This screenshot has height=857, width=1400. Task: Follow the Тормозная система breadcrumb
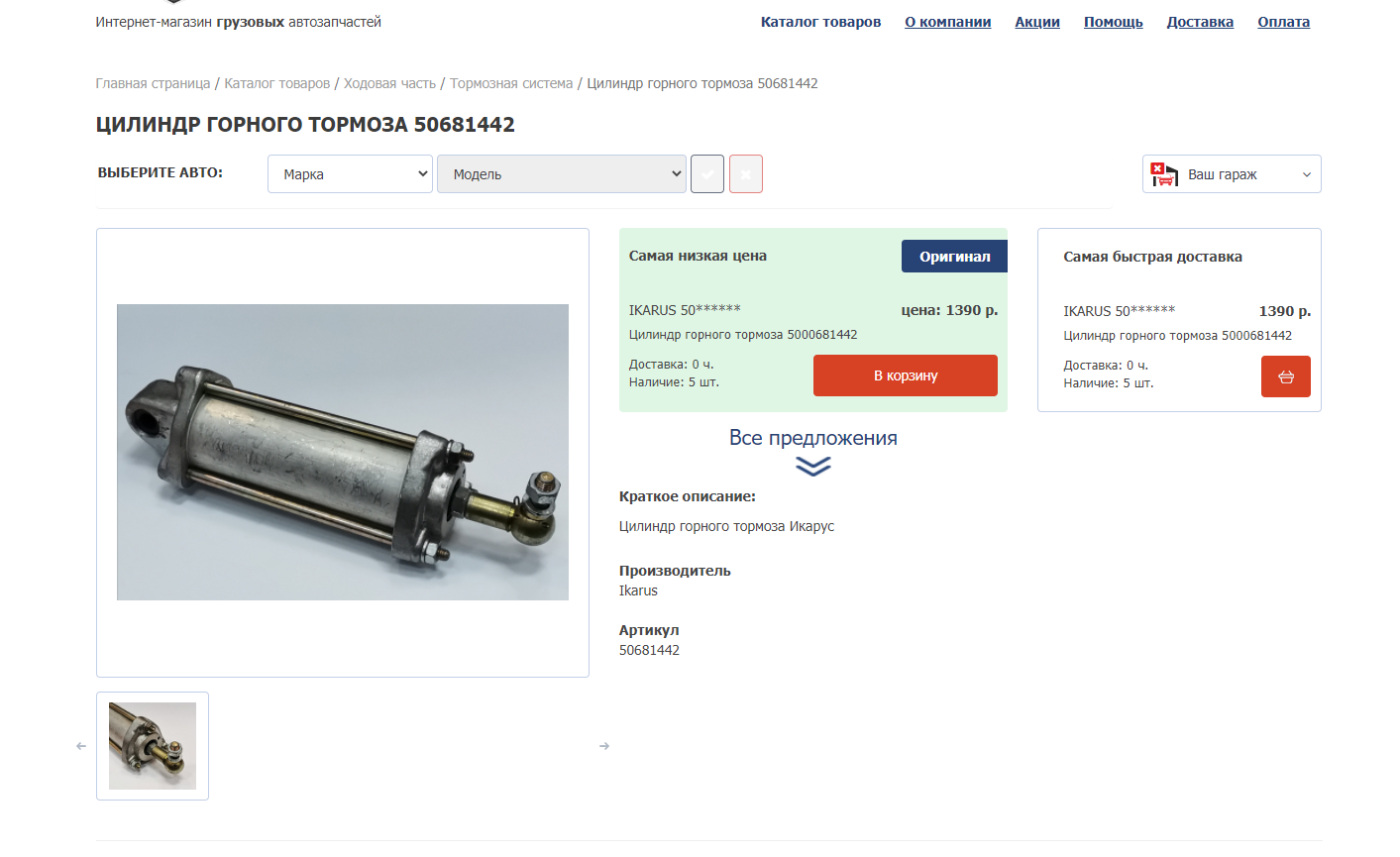(511, 83)
